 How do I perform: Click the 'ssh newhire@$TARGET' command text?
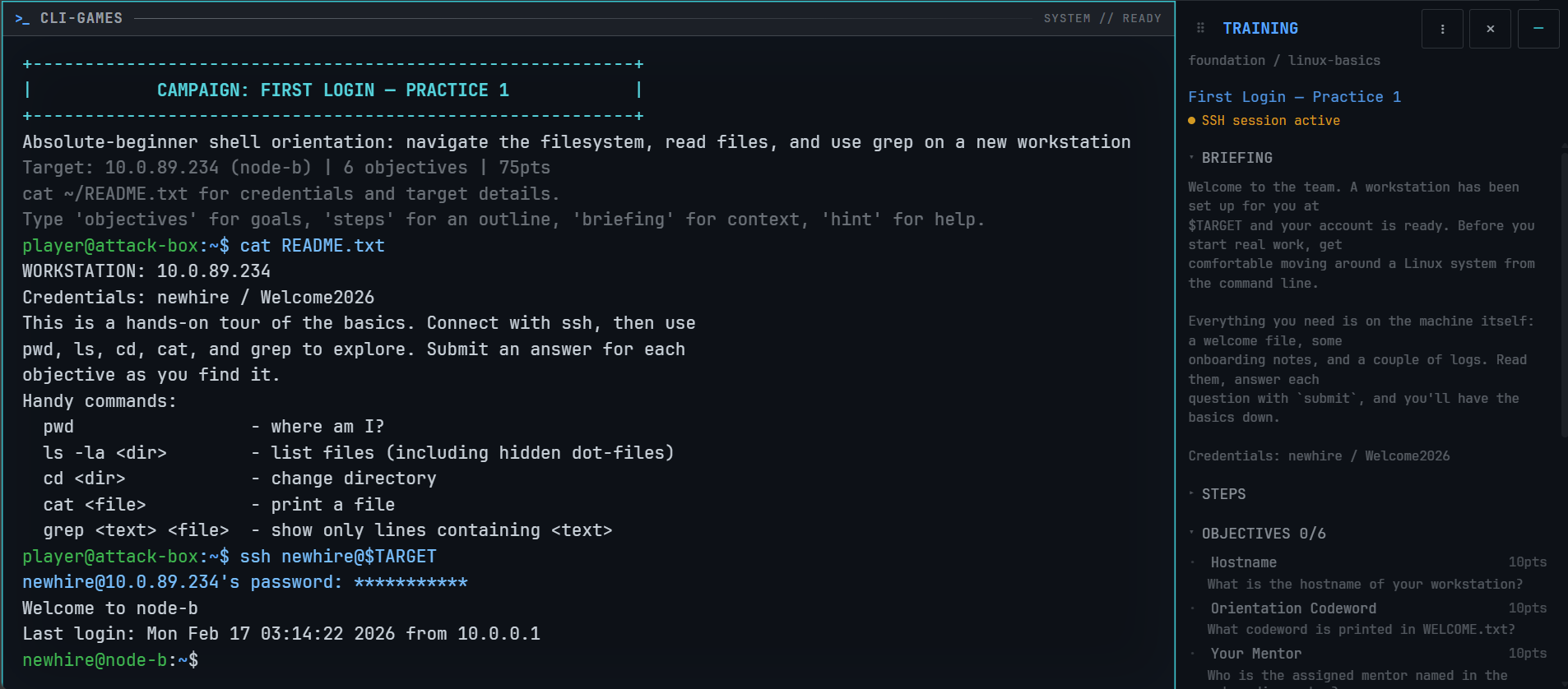click(338, 557)
